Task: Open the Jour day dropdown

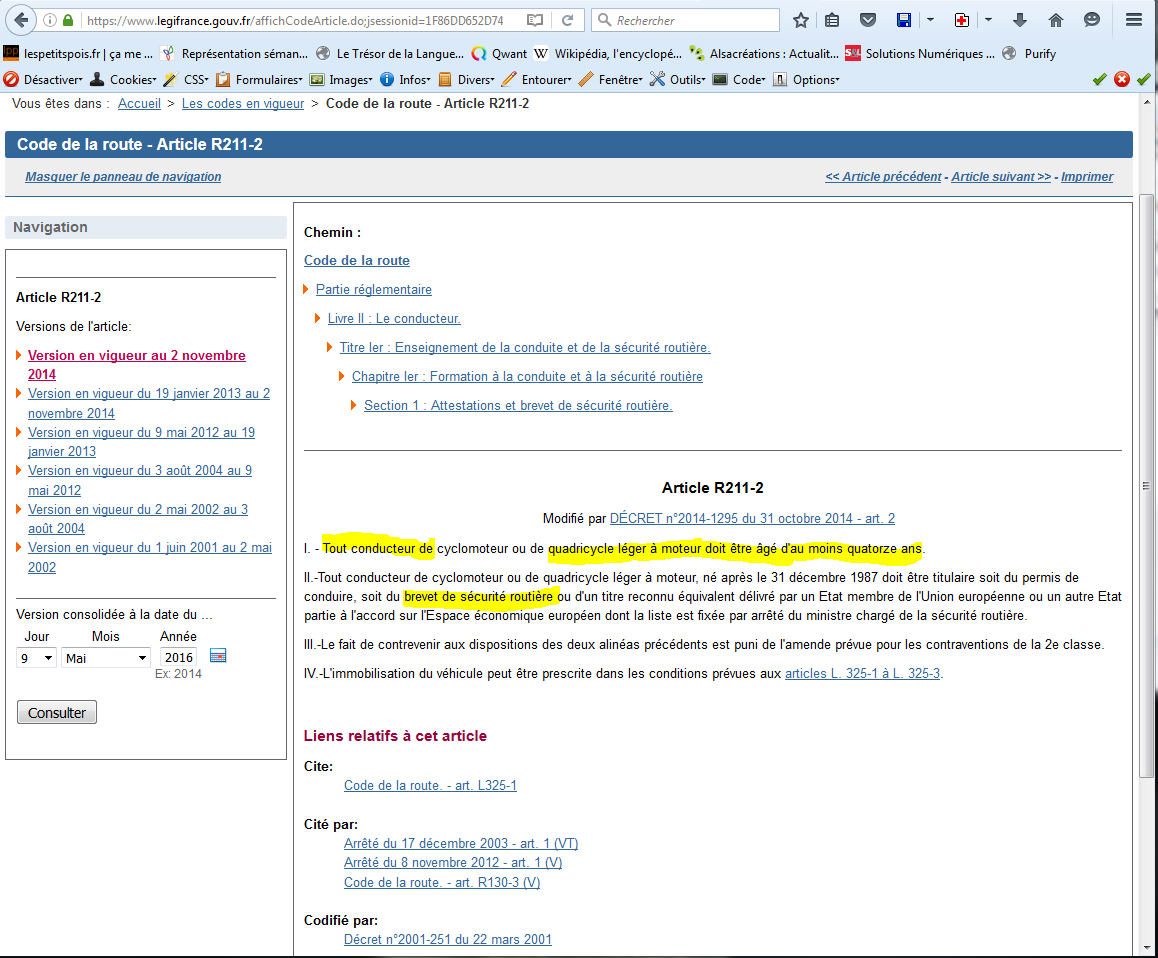Action: 36,657
